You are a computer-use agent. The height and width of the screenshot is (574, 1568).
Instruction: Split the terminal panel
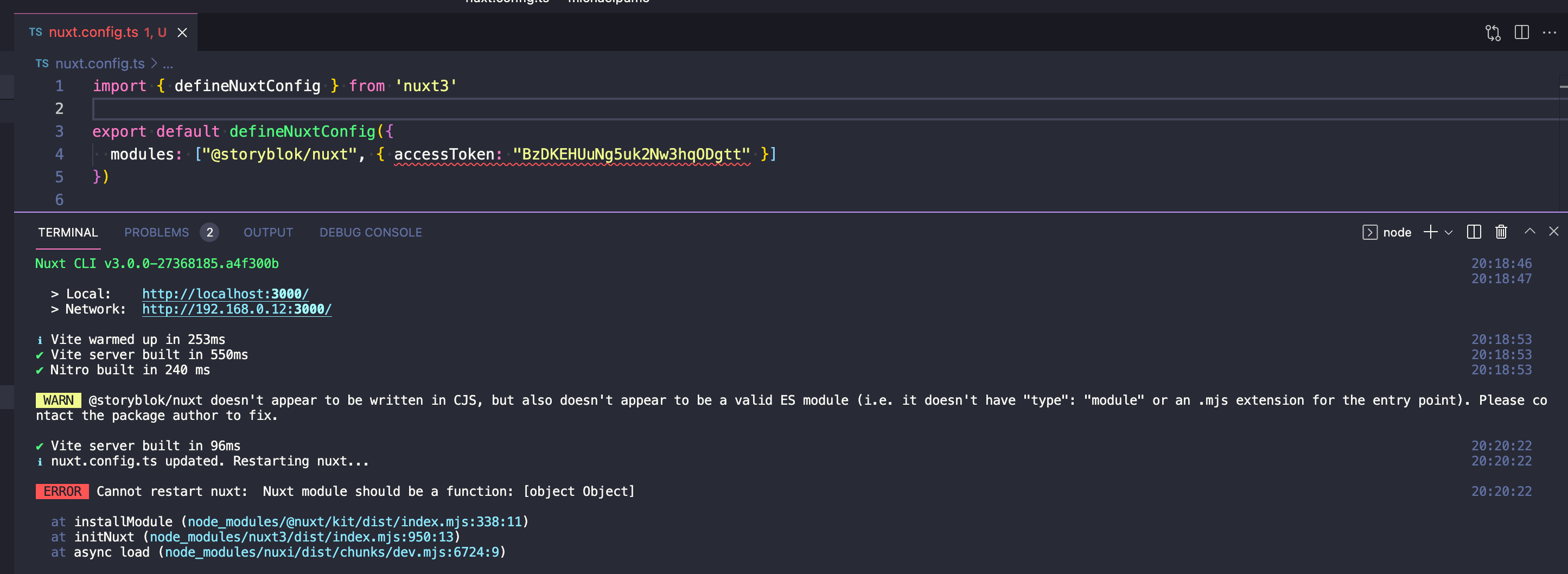point(1474,232)
